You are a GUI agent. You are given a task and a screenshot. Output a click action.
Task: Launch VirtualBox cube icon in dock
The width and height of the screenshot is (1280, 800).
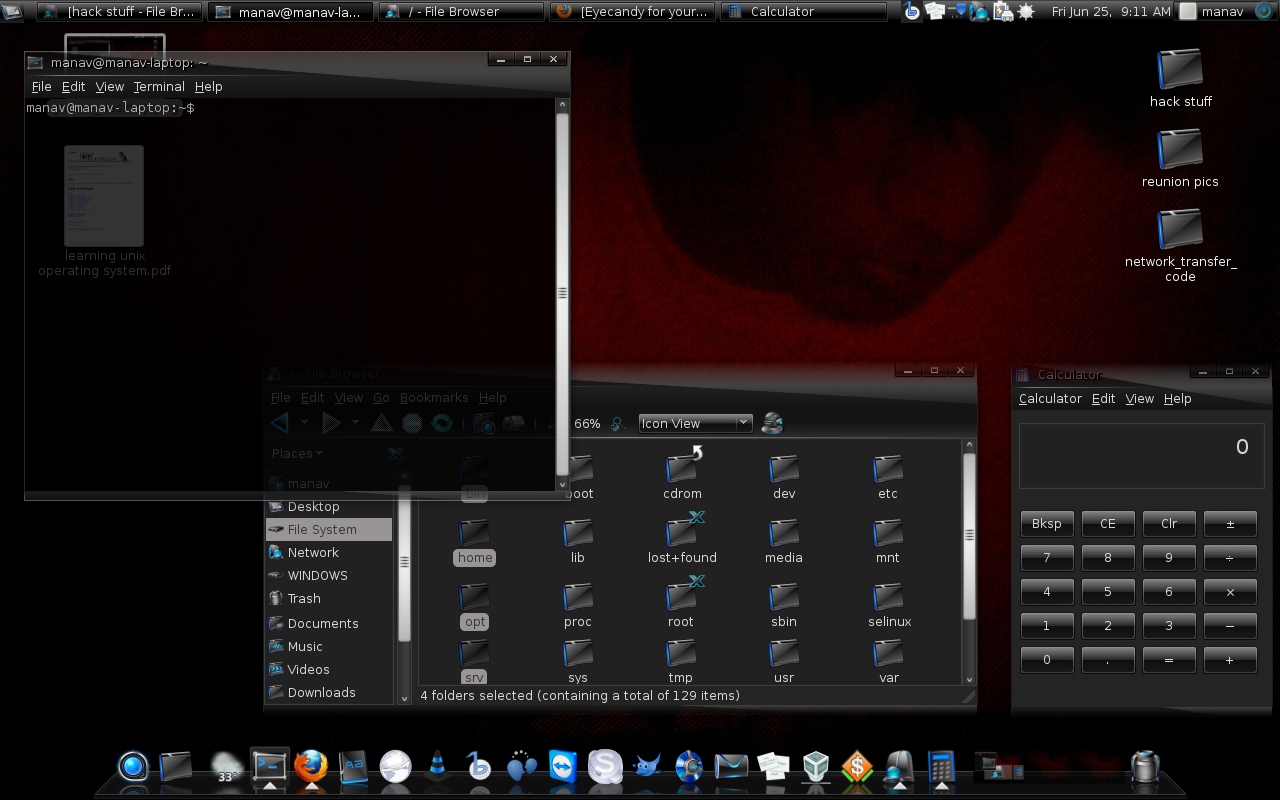[816, 767]
